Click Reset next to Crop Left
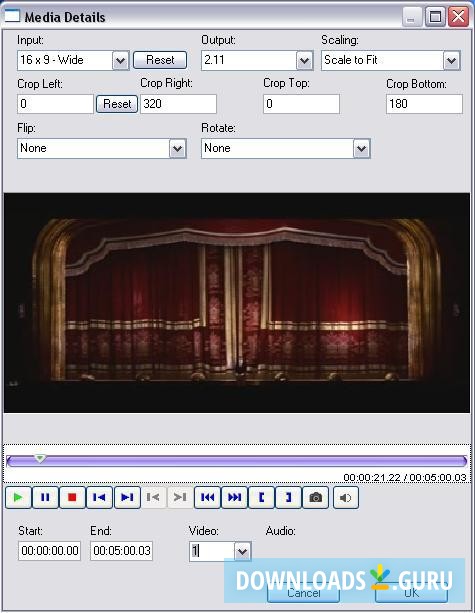Viewport: 475px width, 613px height. 117,104
